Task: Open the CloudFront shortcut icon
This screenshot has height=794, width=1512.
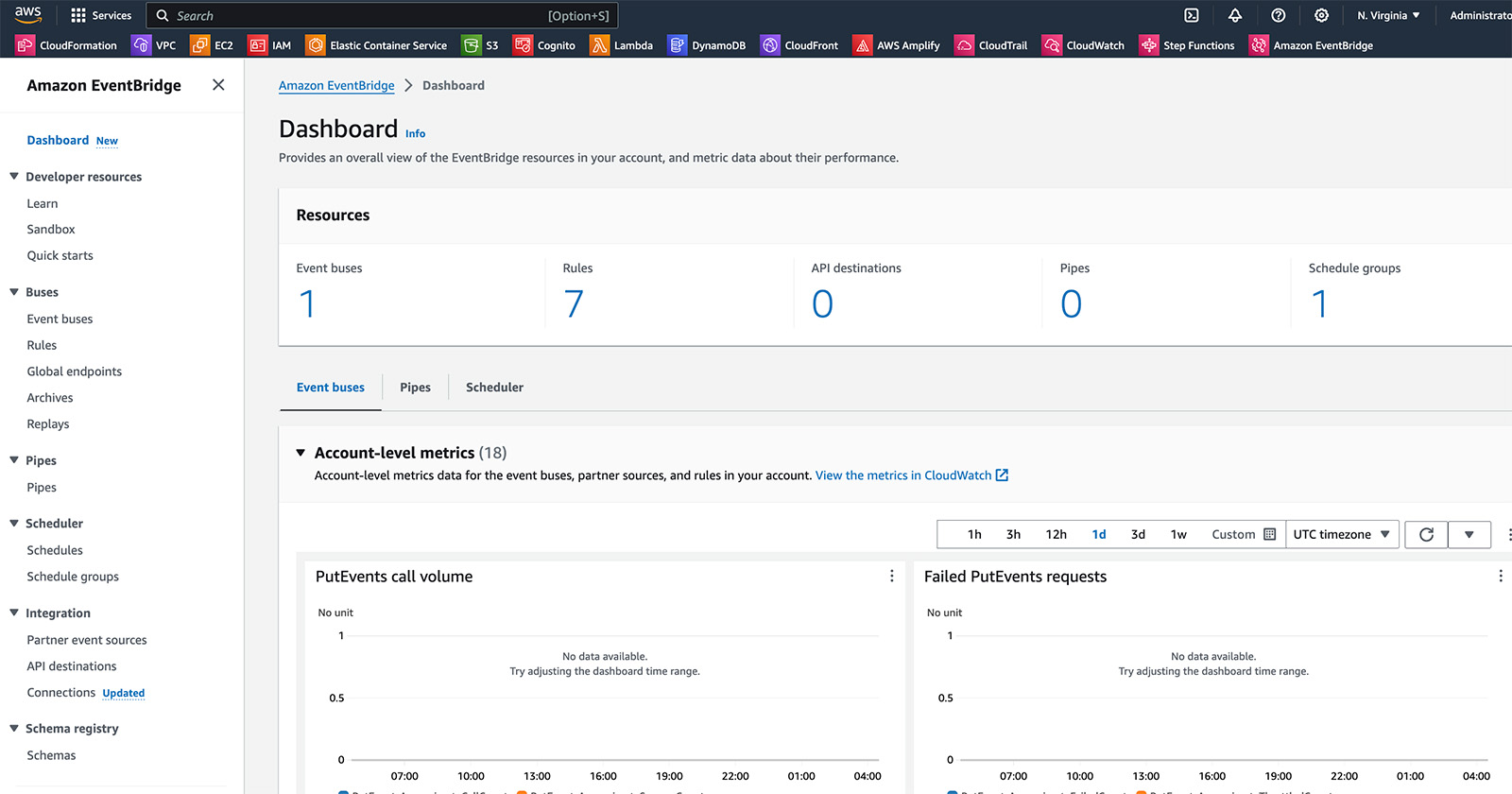Action: (x=770, y=44)
